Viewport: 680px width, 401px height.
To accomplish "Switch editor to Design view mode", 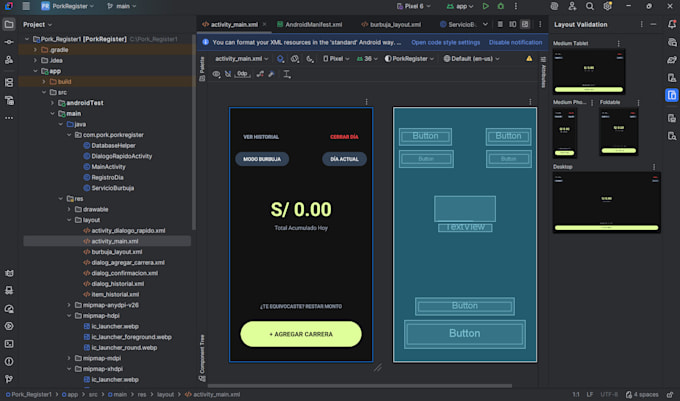I will tap(525, 24).
